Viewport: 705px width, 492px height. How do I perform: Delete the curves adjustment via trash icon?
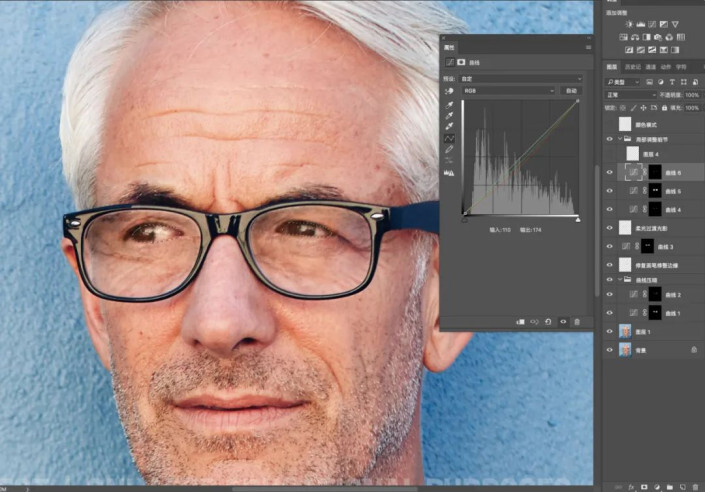point(577,322)
